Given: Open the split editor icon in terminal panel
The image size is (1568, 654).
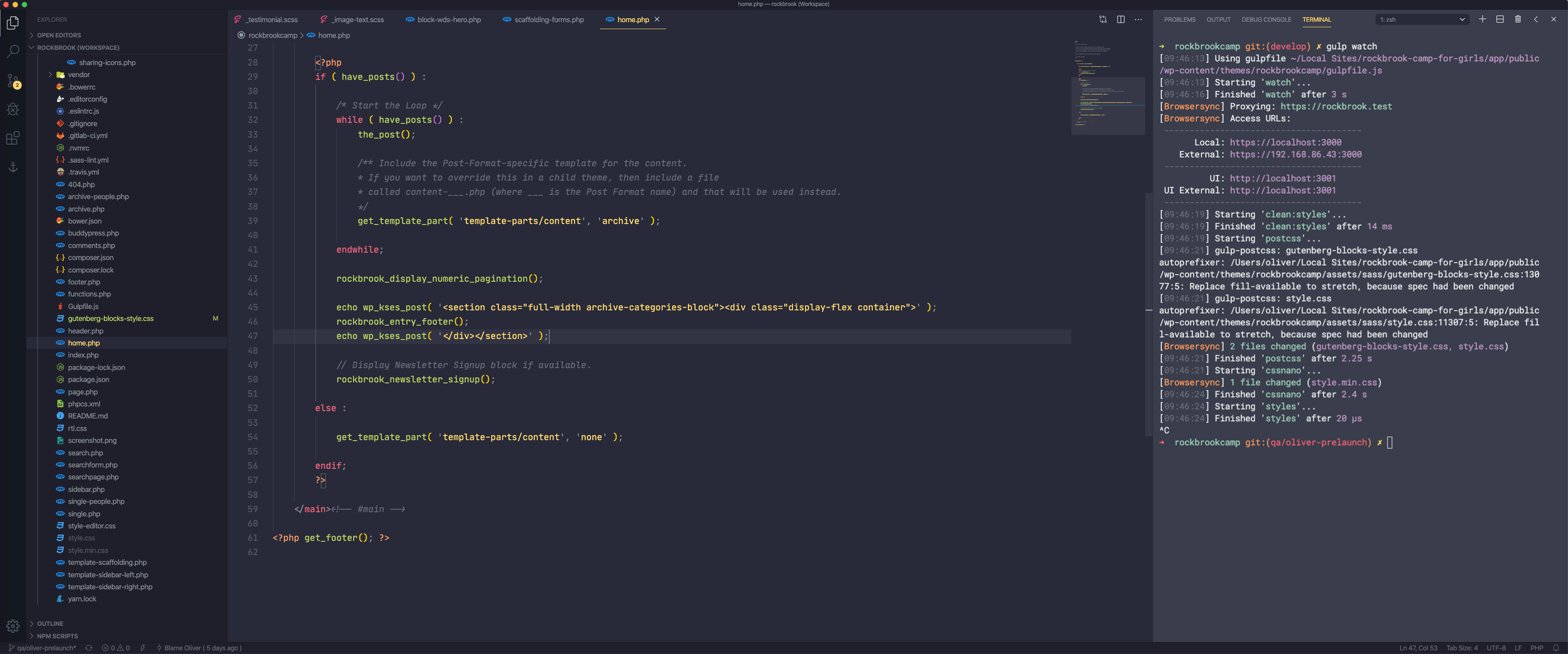Looking at the screenshot, I should (x=1500, y=19).
